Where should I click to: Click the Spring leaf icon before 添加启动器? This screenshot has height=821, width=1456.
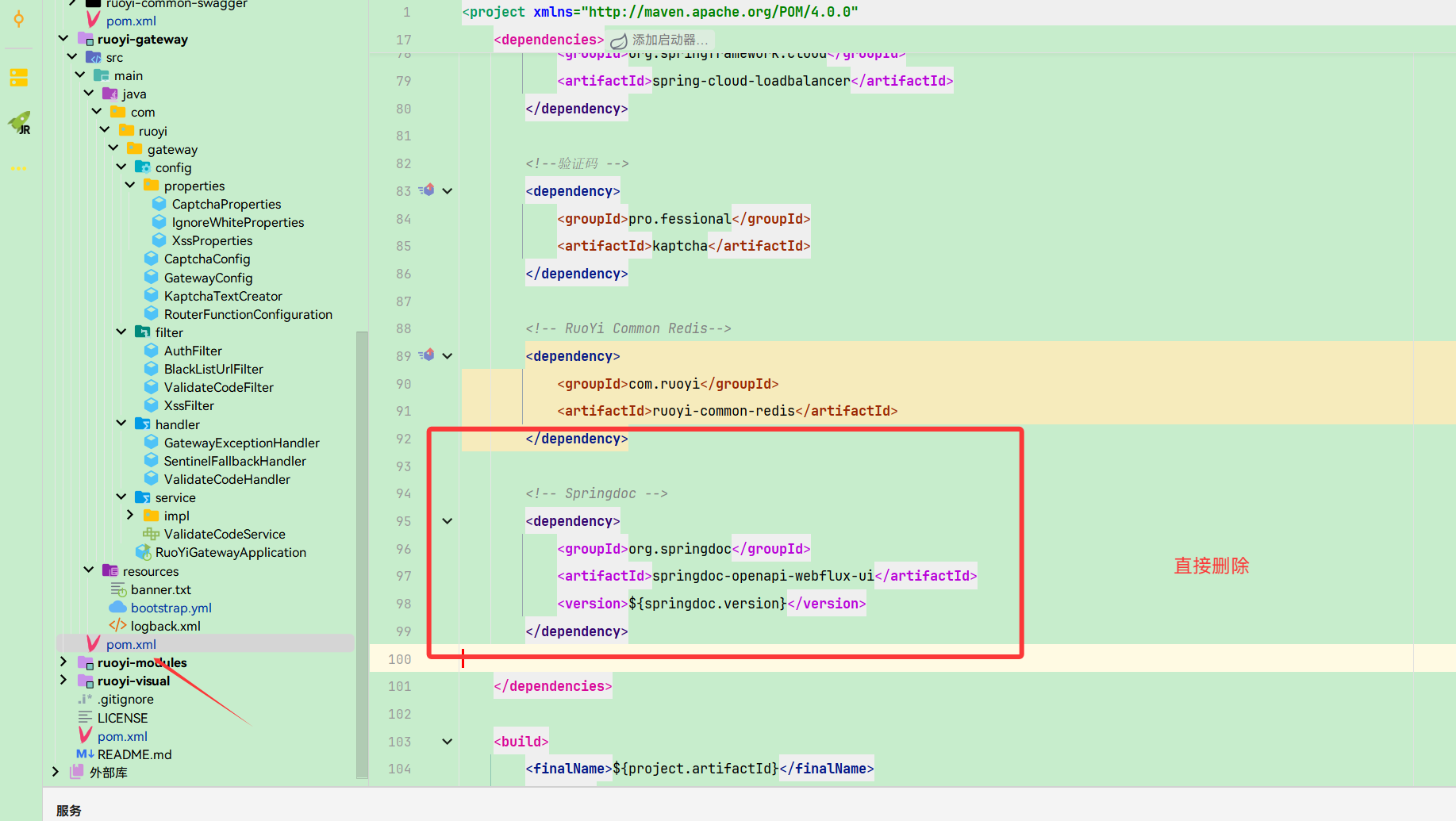coord(619,40)
